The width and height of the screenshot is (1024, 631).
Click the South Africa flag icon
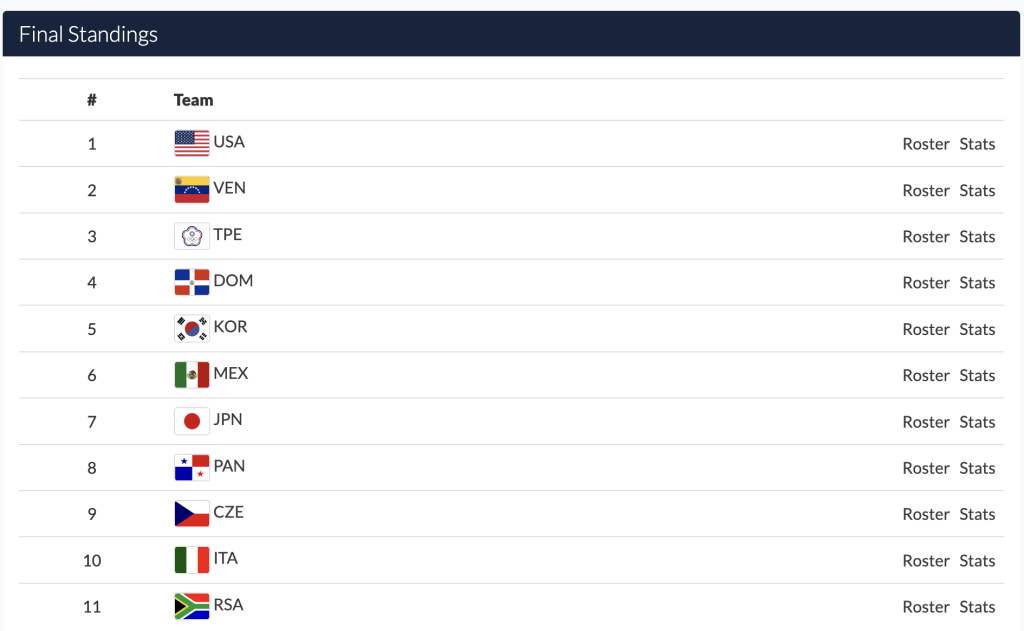[x=192, y=606]
